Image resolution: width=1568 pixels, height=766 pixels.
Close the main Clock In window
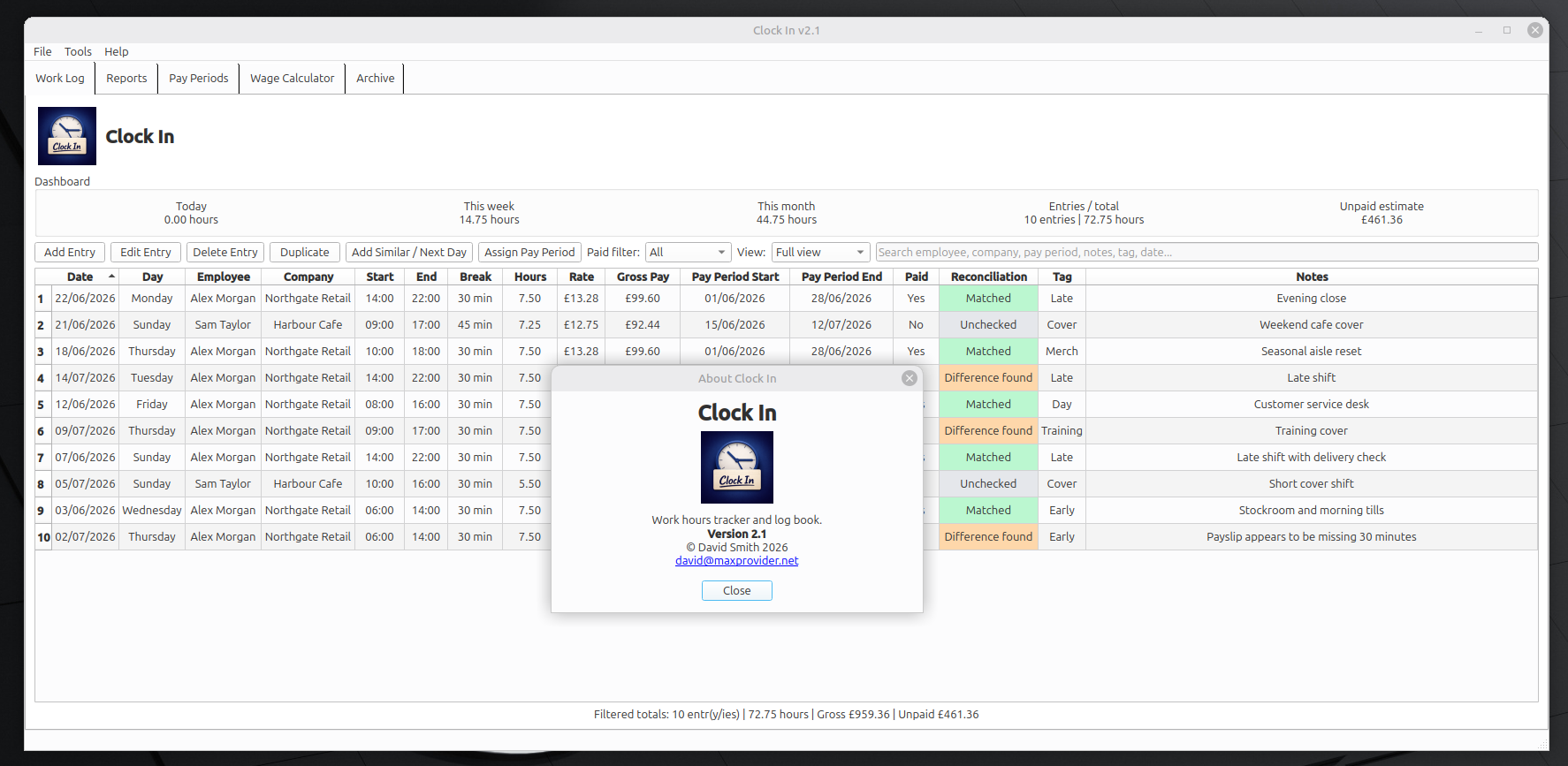click(x=1535, y=30)
